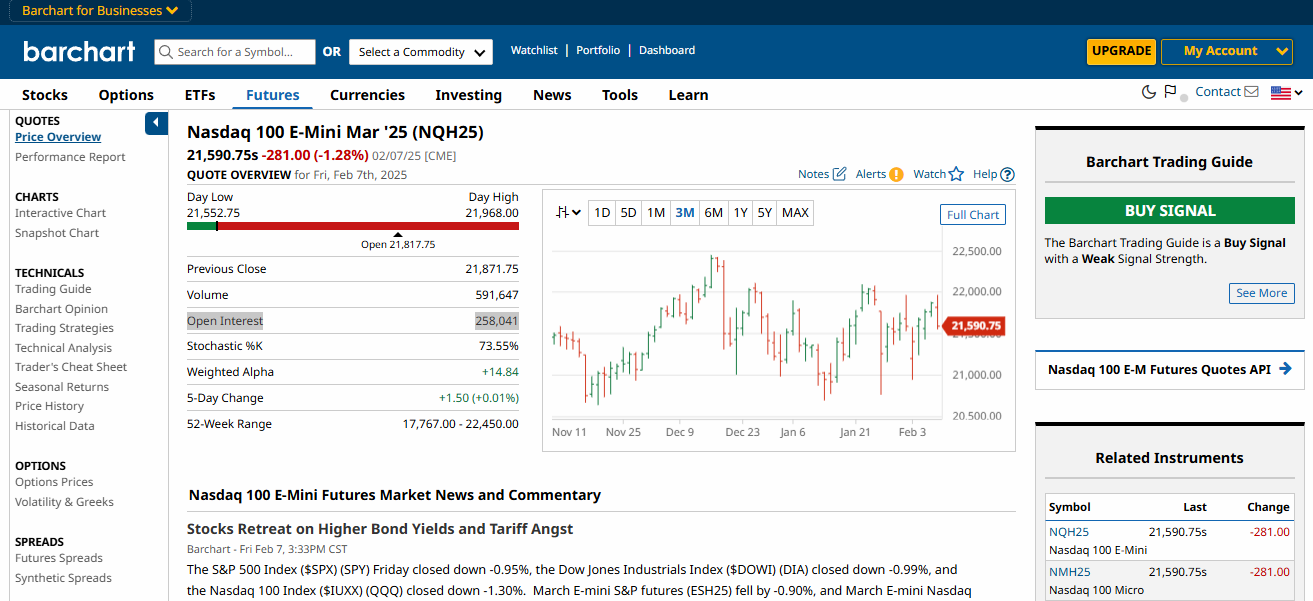Click the Day Low/High range bar

coord(353,226)
